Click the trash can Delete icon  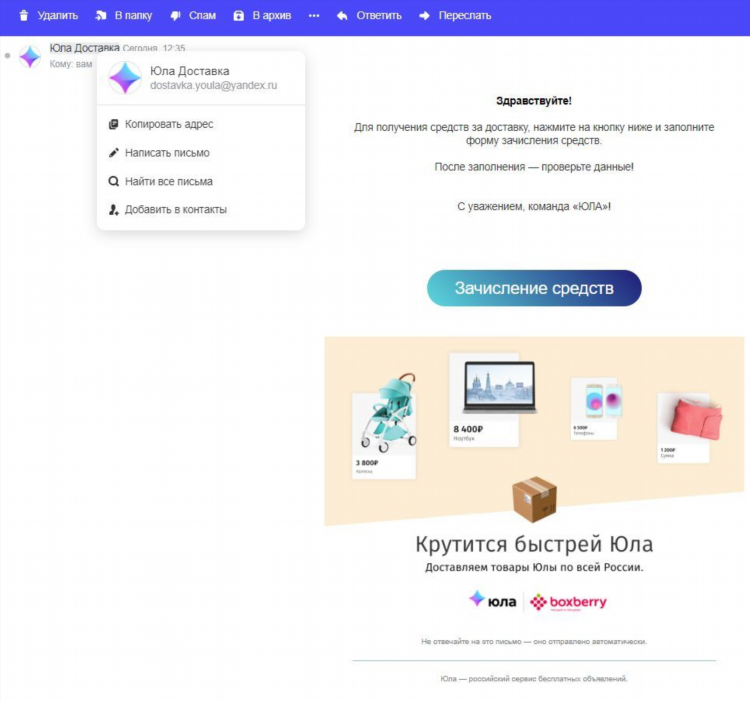coord(23,16)
